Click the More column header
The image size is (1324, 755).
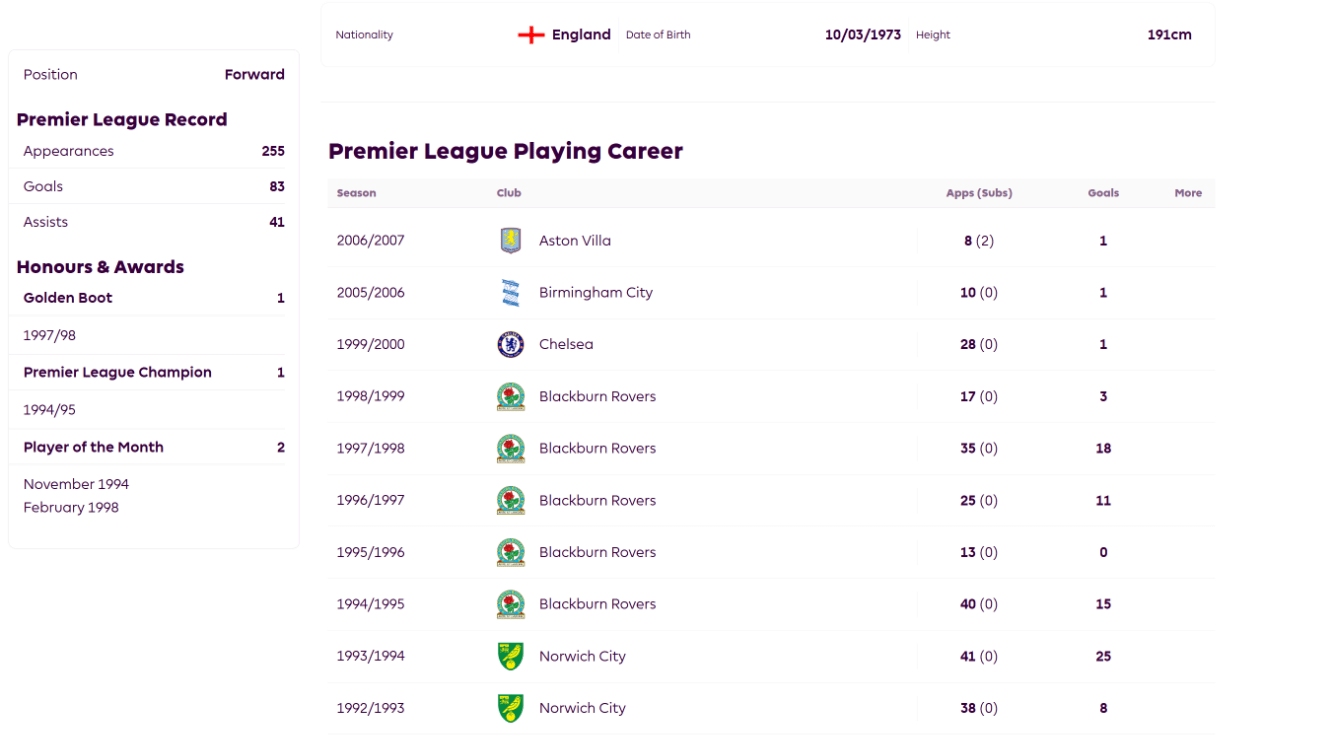1188,193
